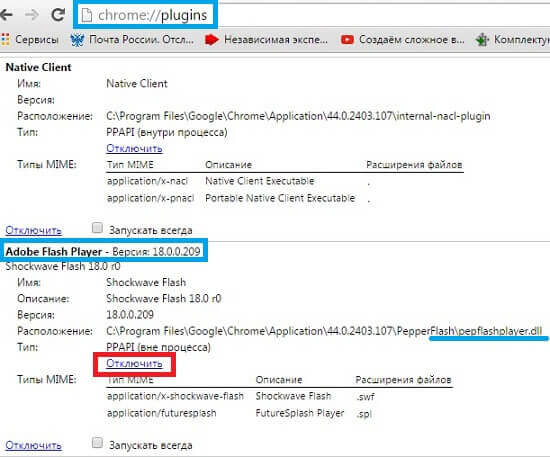This screenshot has width=550, height=457.
Task: Select the Native Client heading
Action: (x=38, y=67)
